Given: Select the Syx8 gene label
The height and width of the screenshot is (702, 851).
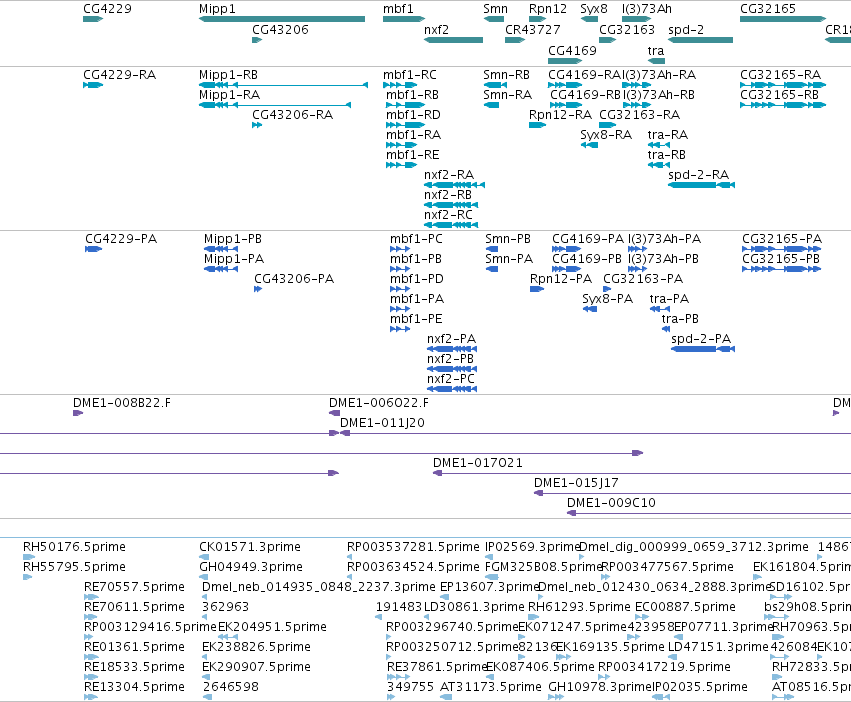Looking at the screenshot, I should [594, 9].
